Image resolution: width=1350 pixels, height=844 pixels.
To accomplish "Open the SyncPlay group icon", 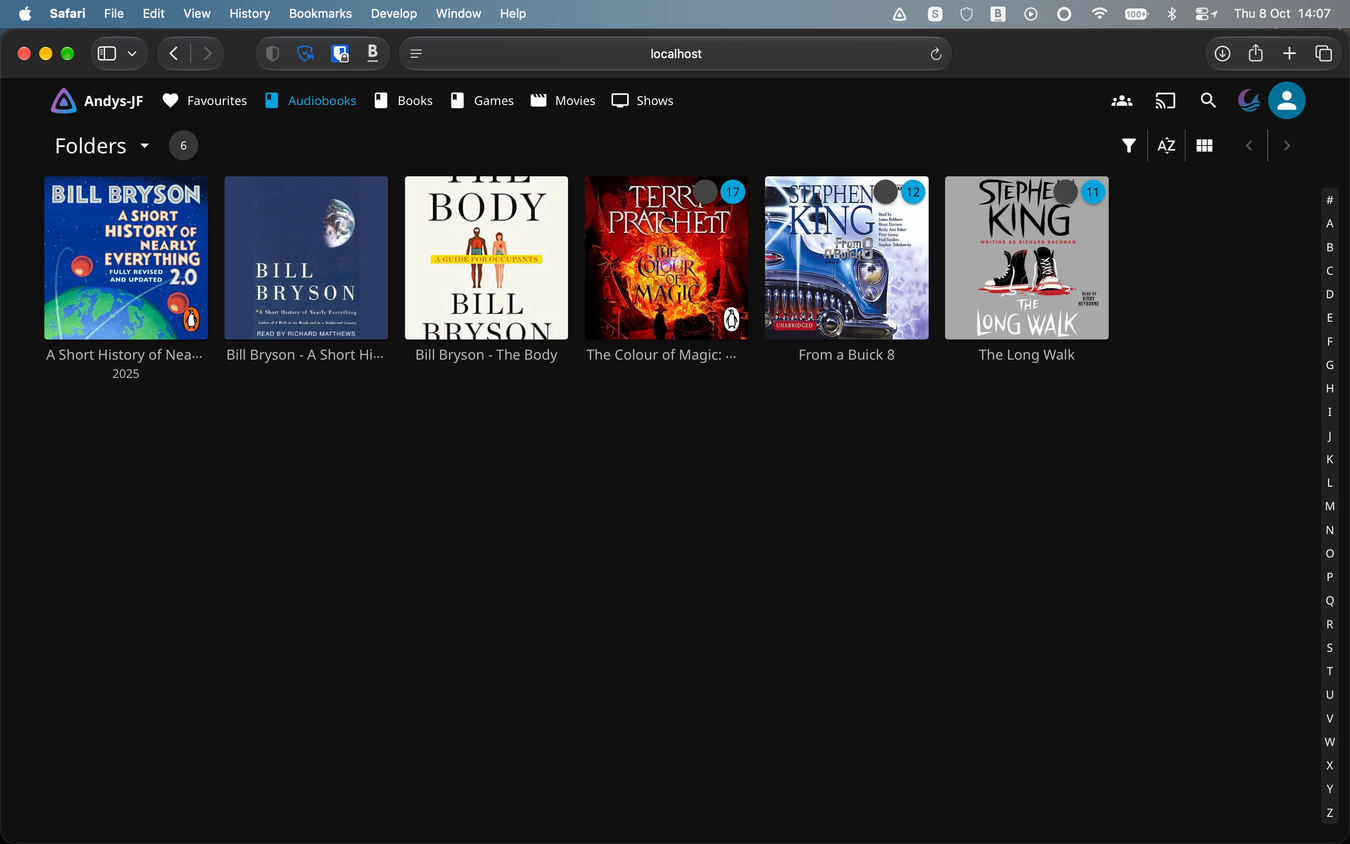I will point(1122,101).
